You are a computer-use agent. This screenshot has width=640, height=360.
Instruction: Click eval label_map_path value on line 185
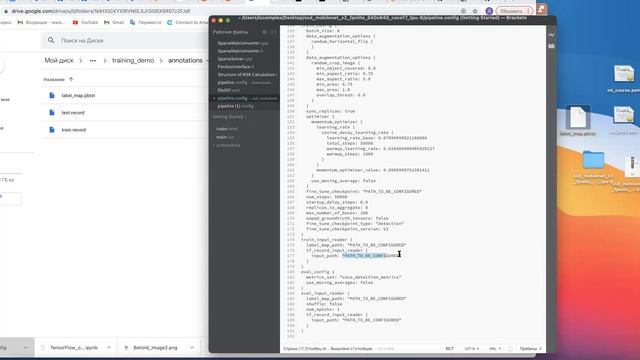(377, 298)
